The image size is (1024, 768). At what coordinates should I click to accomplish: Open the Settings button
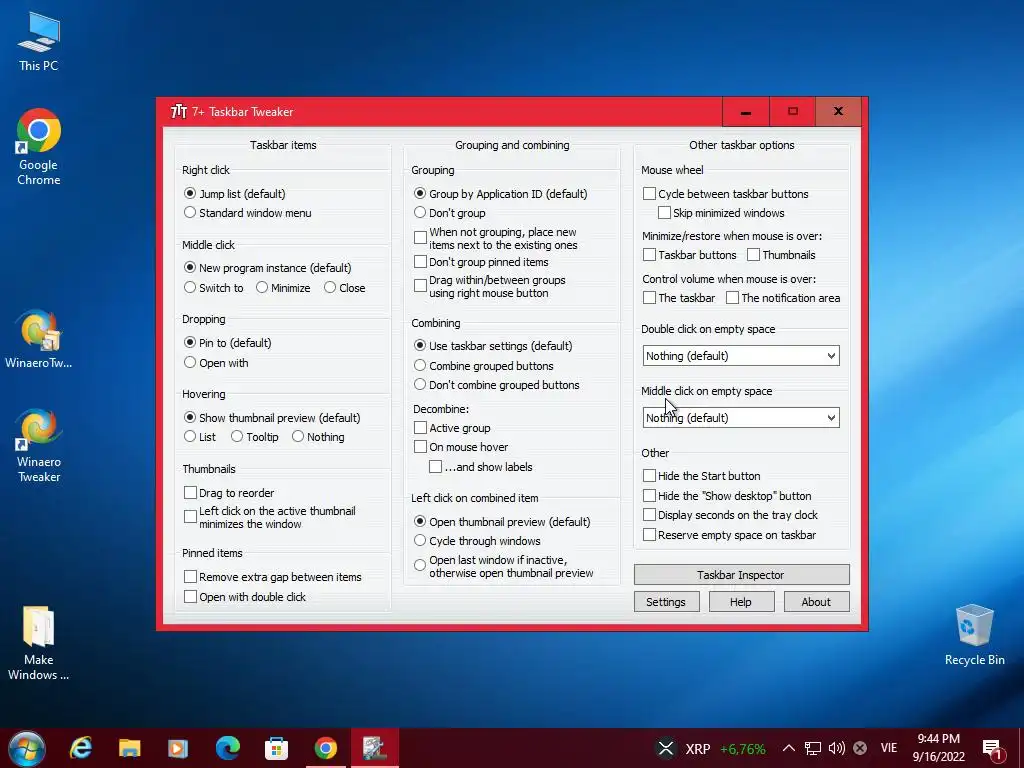[x=666, y=602]
